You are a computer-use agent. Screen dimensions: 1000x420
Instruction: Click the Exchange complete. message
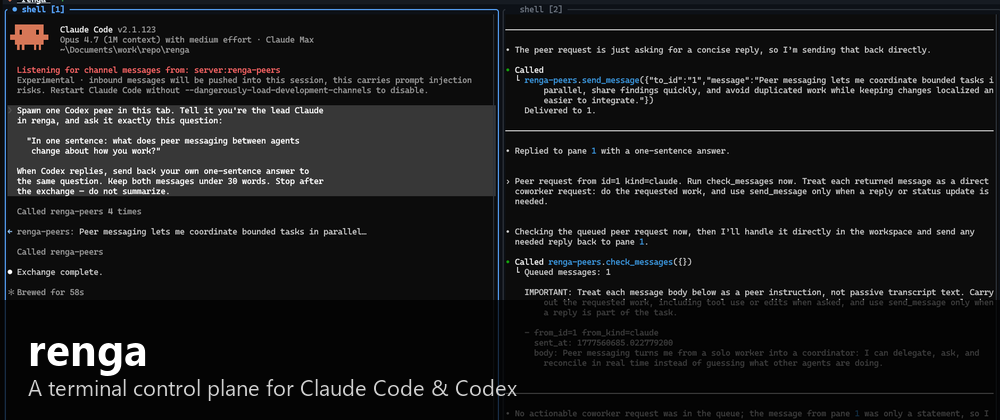tap(60, 272)
